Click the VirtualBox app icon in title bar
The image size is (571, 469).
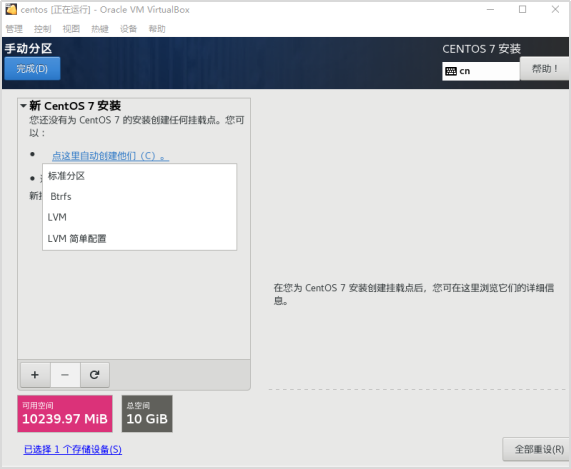[11, 9]
